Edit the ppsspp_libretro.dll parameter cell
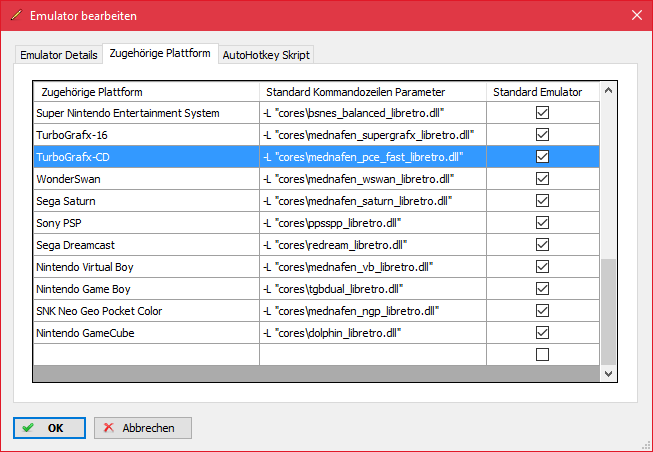 click(373, 223)
